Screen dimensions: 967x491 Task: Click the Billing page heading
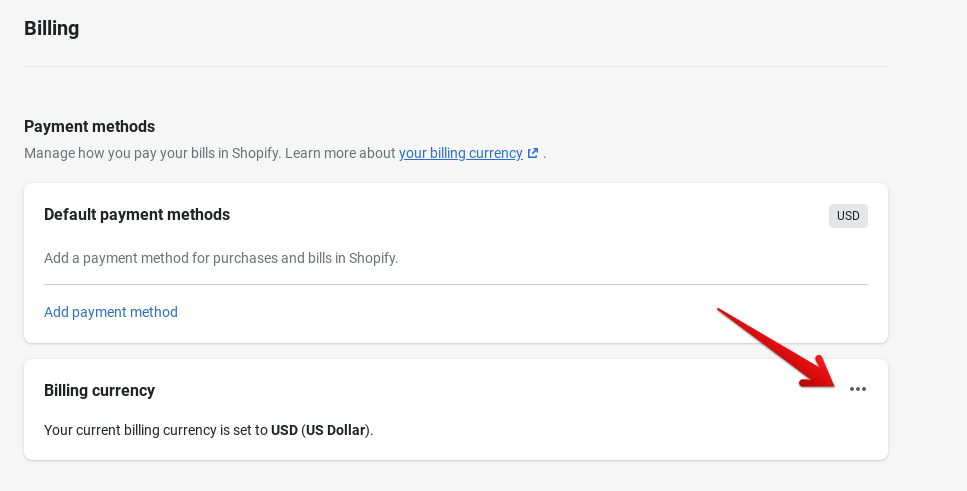(51, 28)
